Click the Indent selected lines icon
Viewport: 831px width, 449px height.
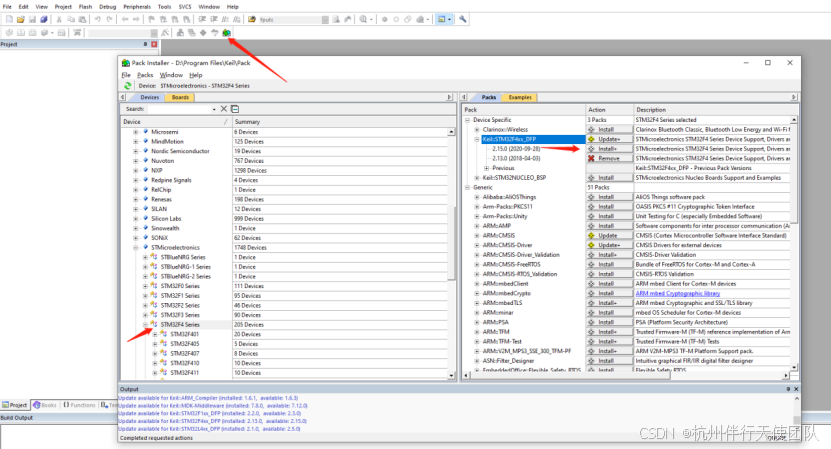pos(202,20)
